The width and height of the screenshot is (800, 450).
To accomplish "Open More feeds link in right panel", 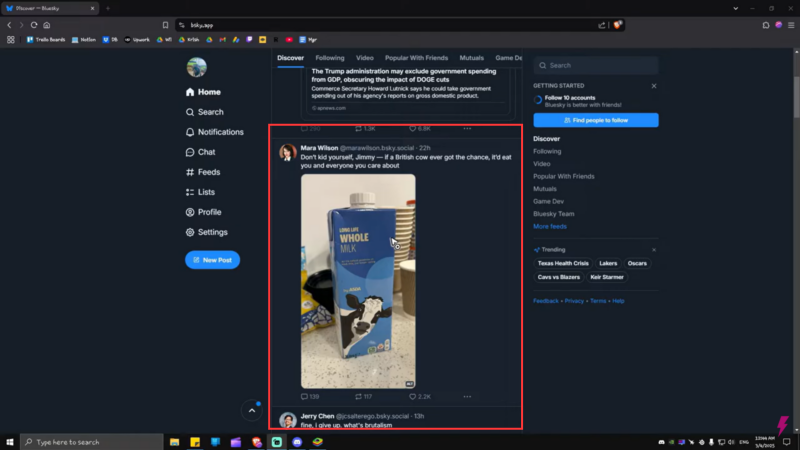I will (549, 226).
